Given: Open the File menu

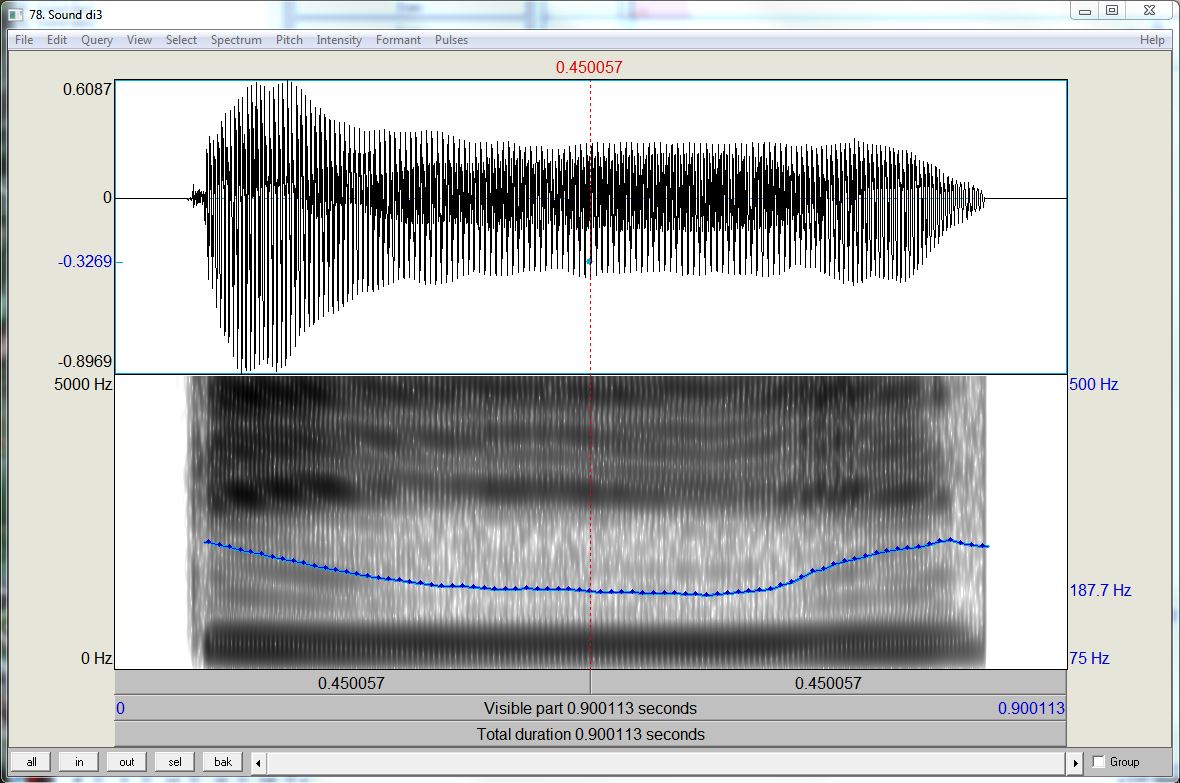Looking at the screenshot, I should (x=24, y=40).
